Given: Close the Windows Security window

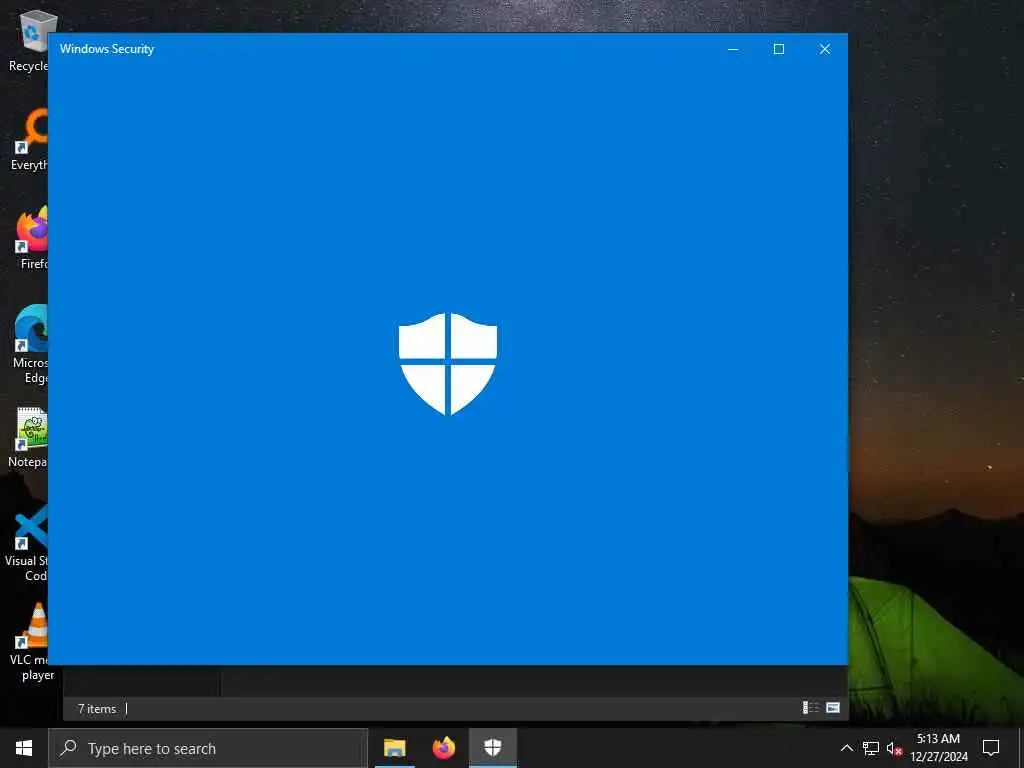Looking at the screenshot, I should tap(825, 49).
